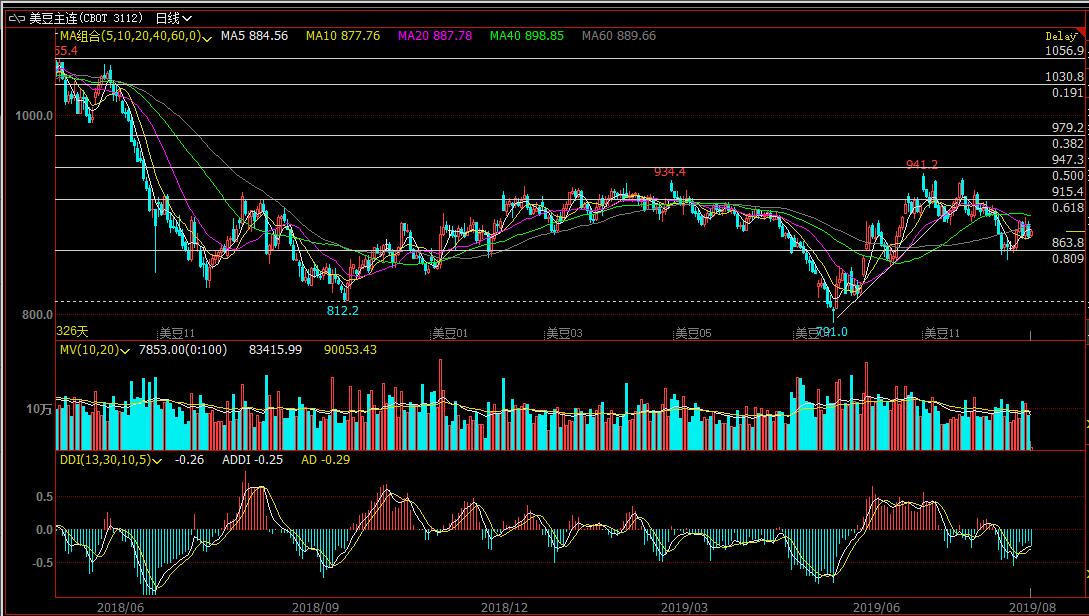Click the MA10 877.76 legend label
This screenshot has height=616, width=1089.
[x=342, y=36]
